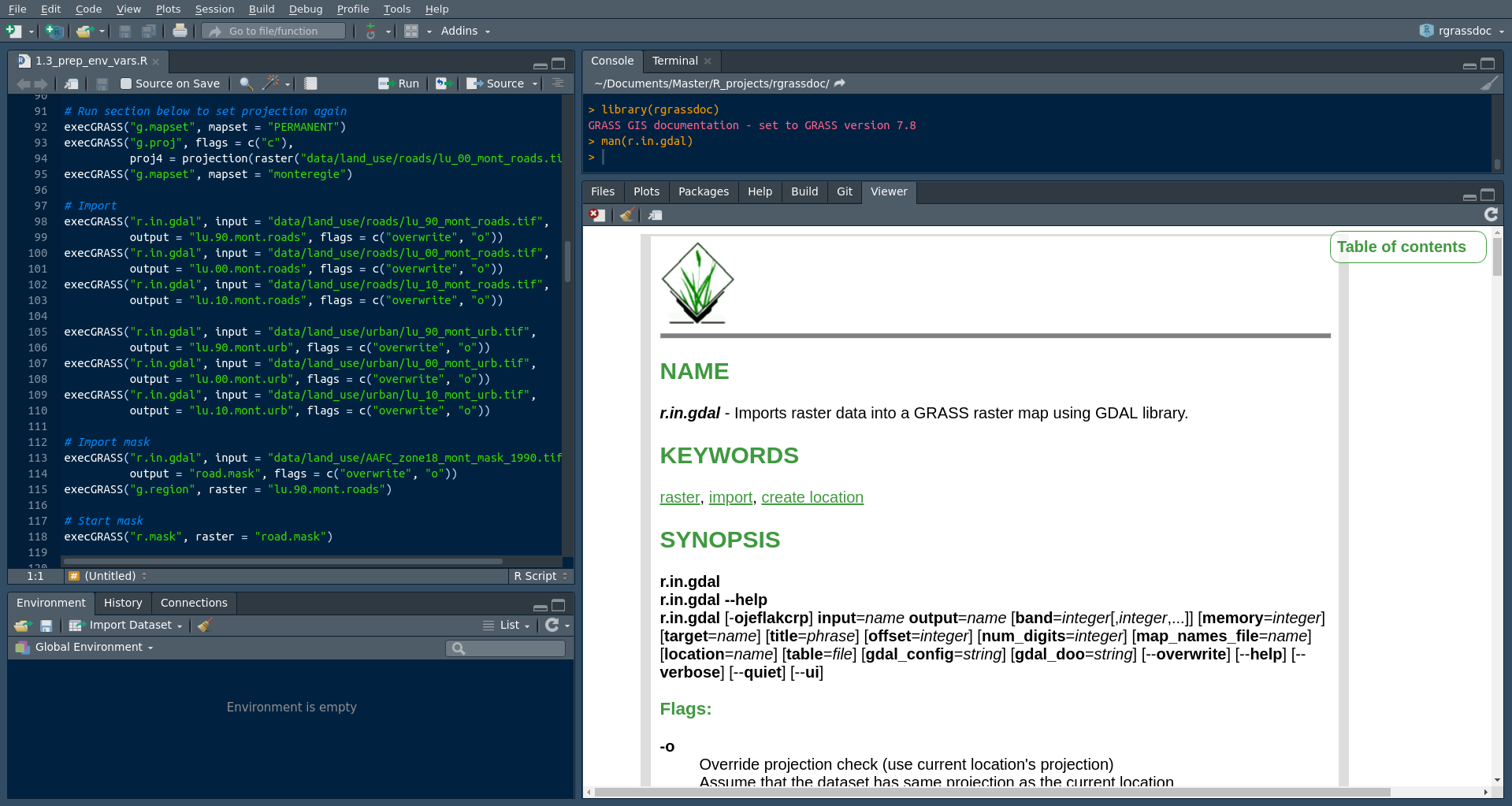Screen dimensions: 1512x806
Task: Switch to the History tab
Action: 123,603
